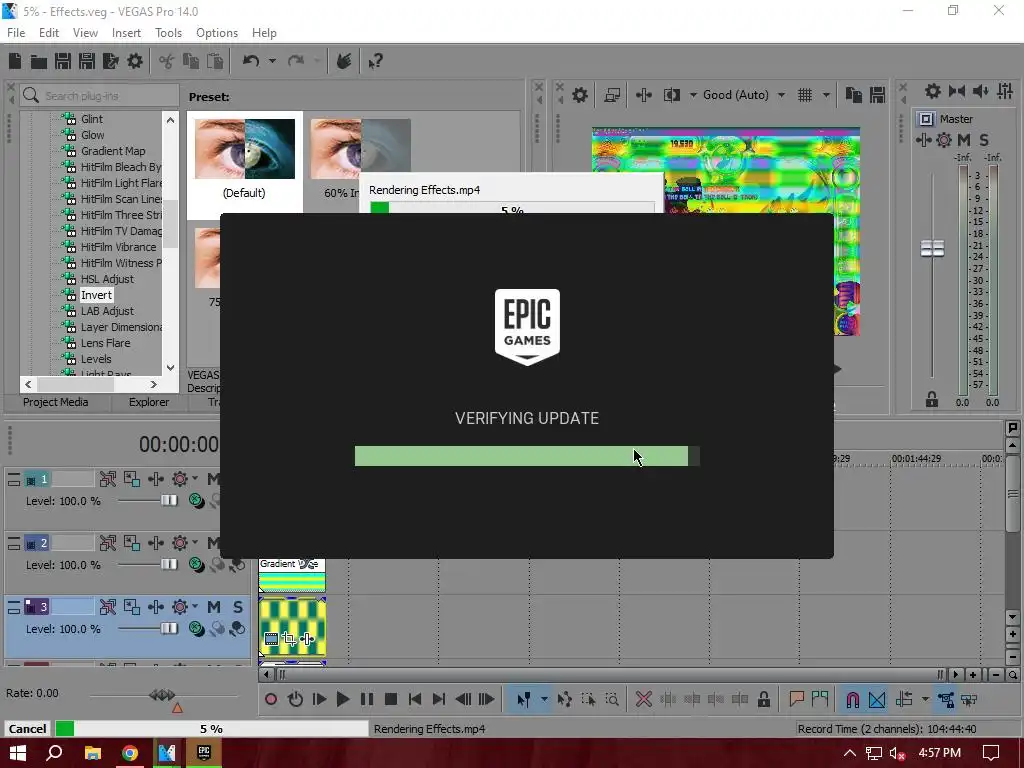Click Master bus audio properties gear icon
1024x768 pixels.
(933, 91)
